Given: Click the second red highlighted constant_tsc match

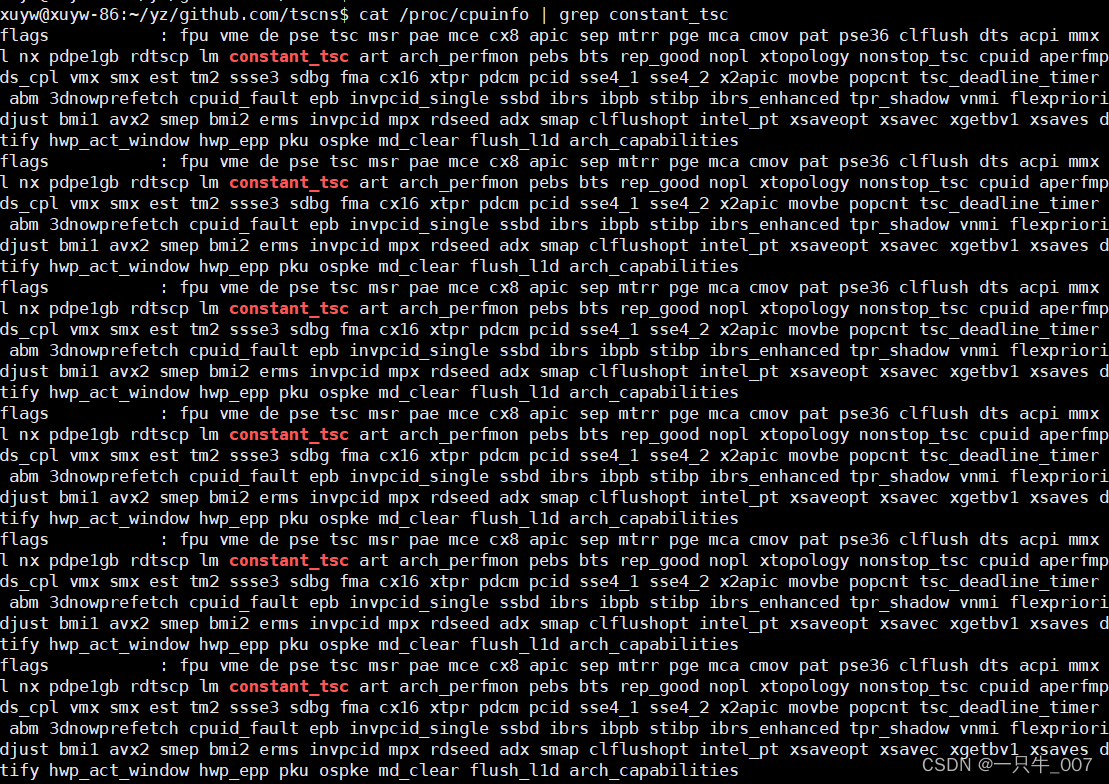Looking at the screenshot, I should pyautogui.click(x=289, y=183).
